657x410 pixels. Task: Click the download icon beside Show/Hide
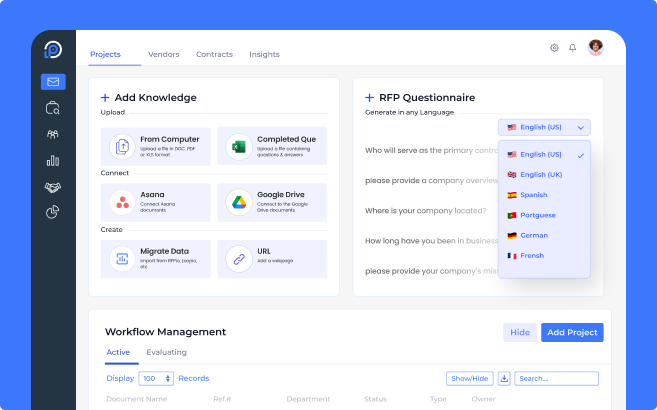(x=504, y=378)
